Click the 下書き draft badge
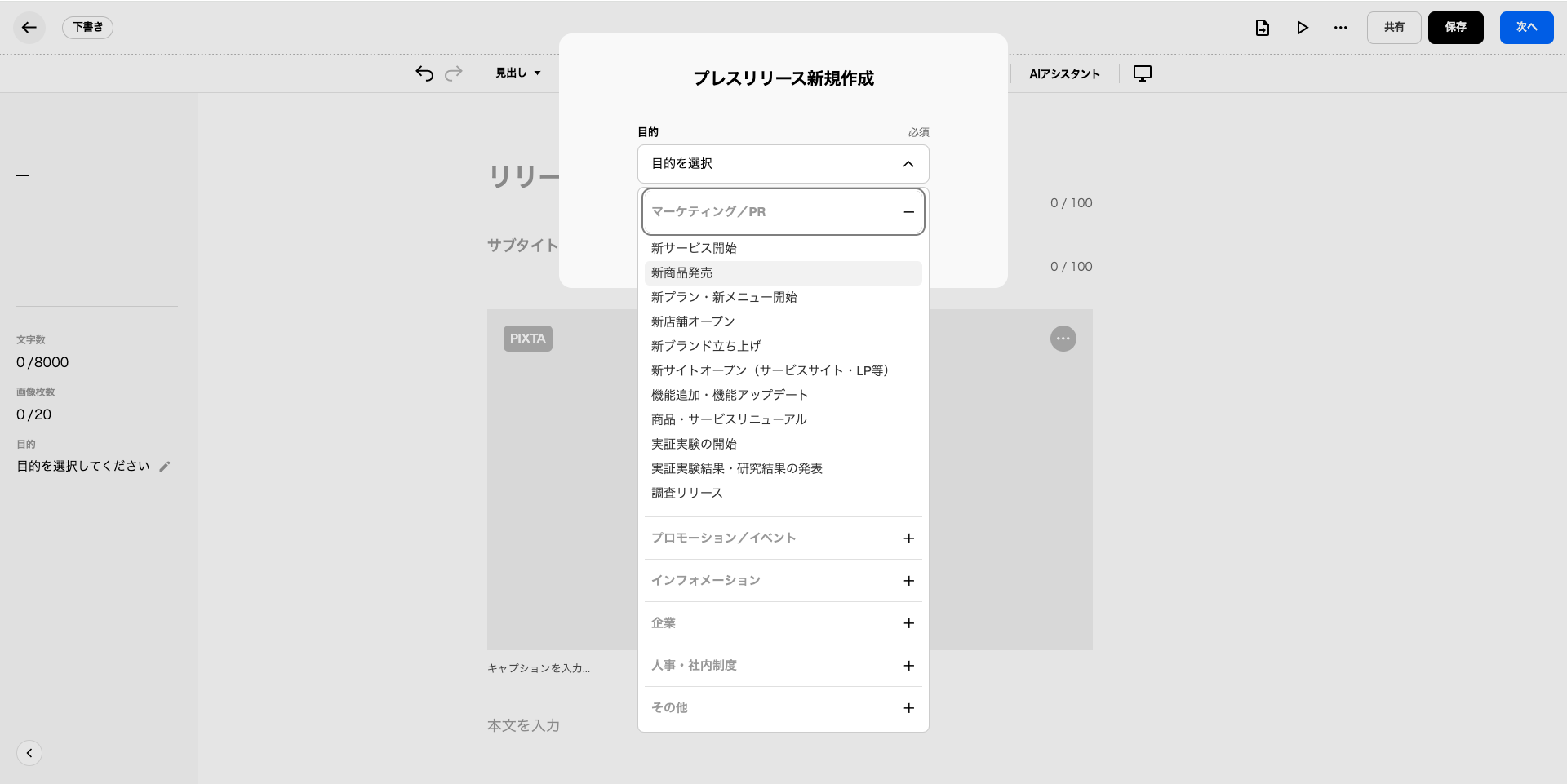This screenshot has height=784, width=1567. click(x=87, y=28)
